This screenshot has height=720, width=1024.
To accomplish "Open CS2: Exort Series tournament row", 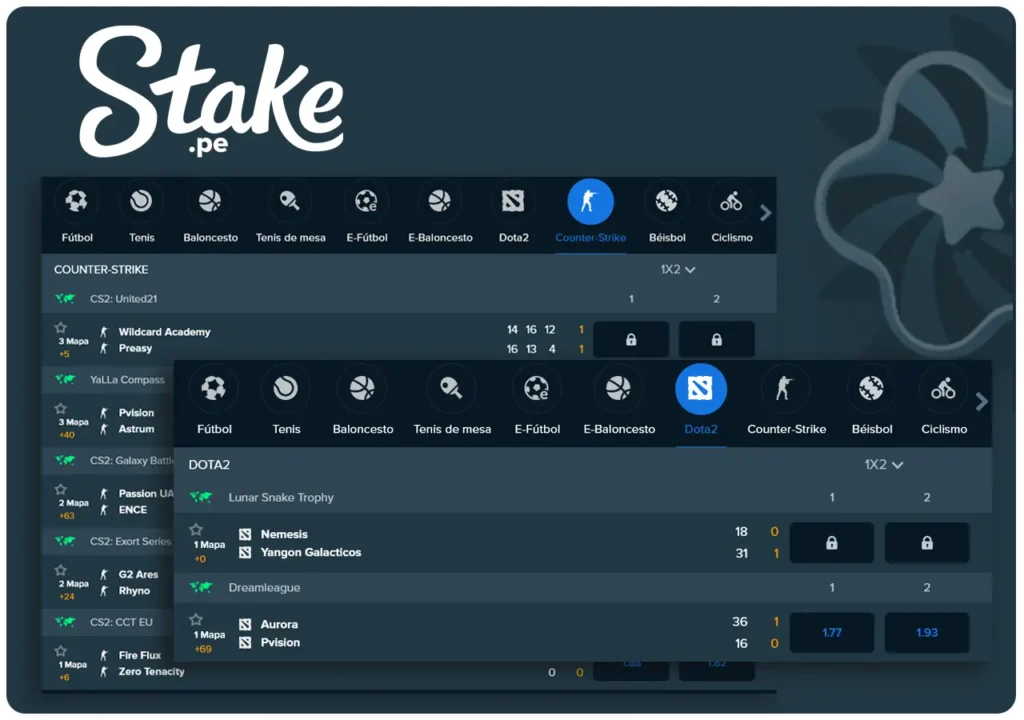I will (x=131, y=541).
